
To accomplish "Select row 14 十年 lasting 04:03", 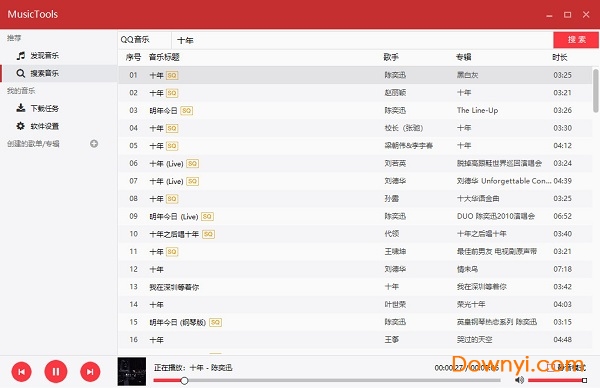I will (355, 304).
